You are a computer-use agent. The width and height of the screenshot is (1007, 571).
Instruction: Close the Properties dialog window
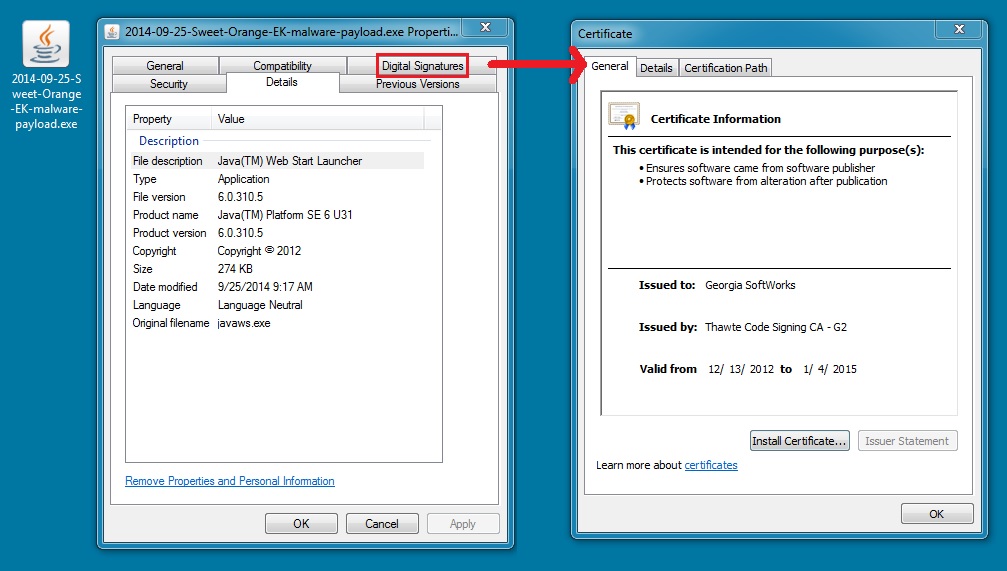tap(486, 27)
